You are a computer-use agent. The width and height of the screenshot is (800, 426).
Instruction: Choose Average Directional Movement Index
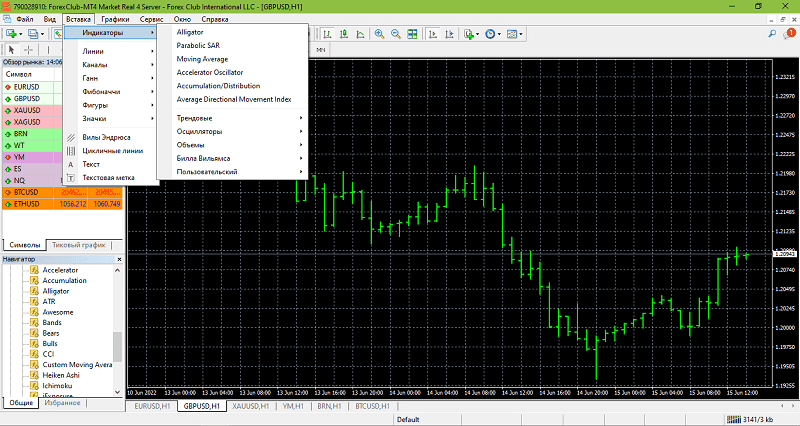pyautogui.click(x=233, y=99)
